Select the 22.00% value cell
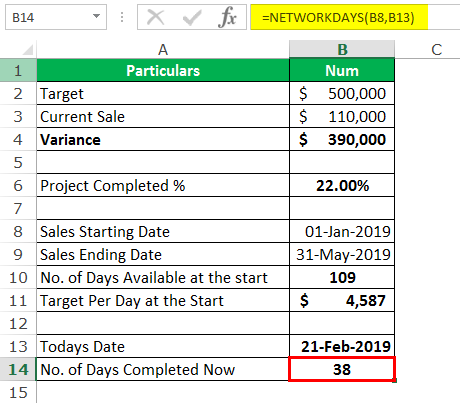The image size is (460, 403). pos(342,185)
